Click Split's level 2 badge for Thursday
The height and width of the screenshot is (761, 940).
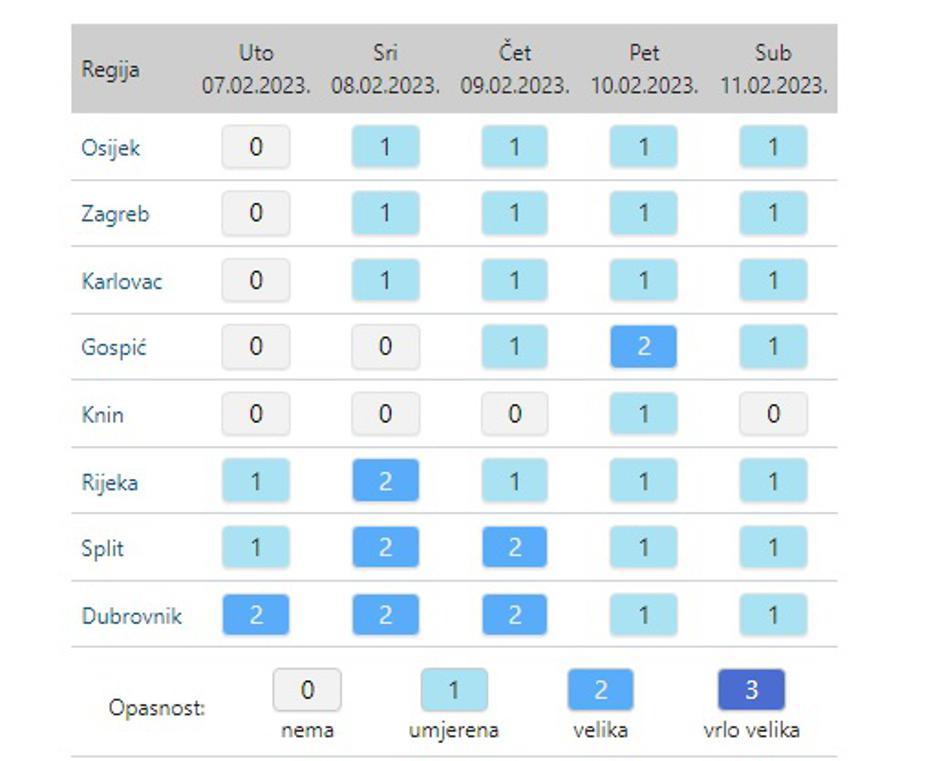[514, 547]
